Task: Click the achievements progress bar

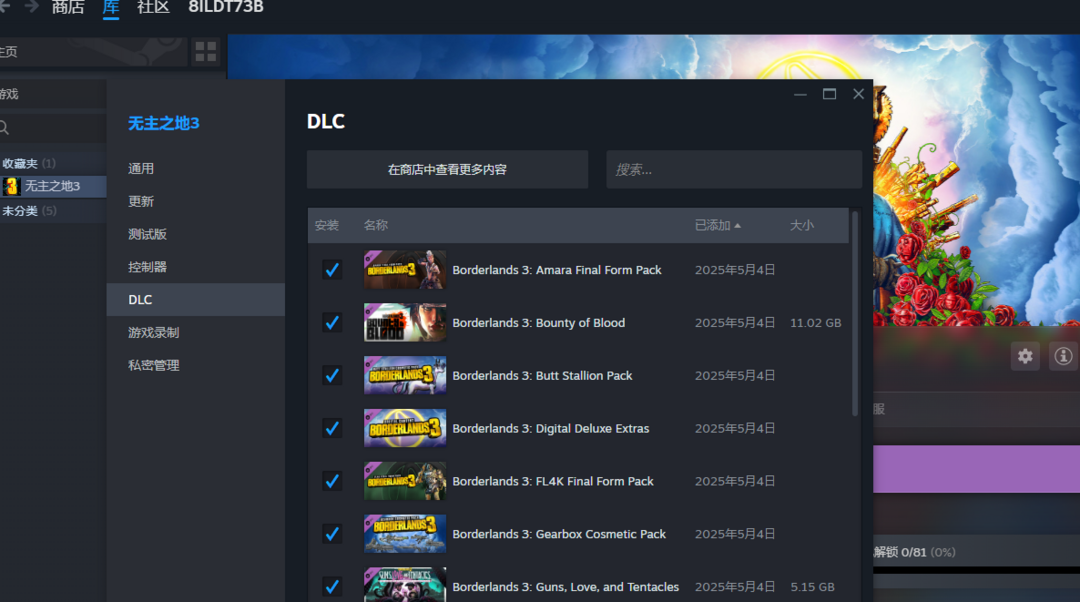Action: (x=976, y=570)
